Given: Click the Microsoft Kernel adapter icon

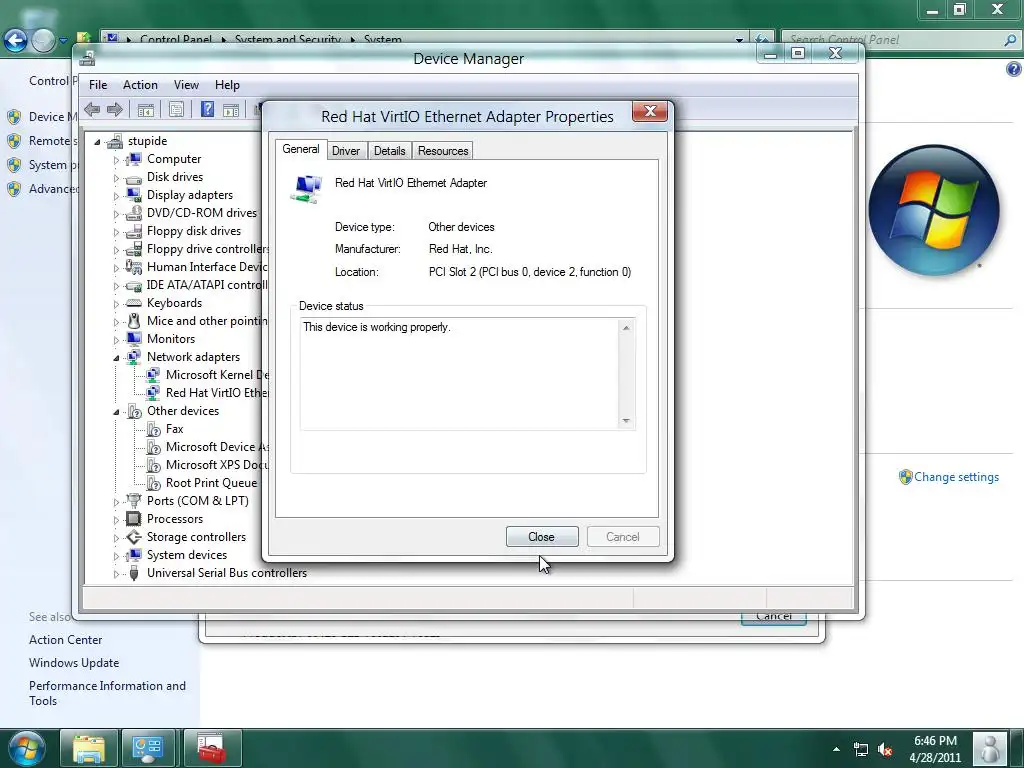Looking at the screenshot, I should (x=153, y=375).
